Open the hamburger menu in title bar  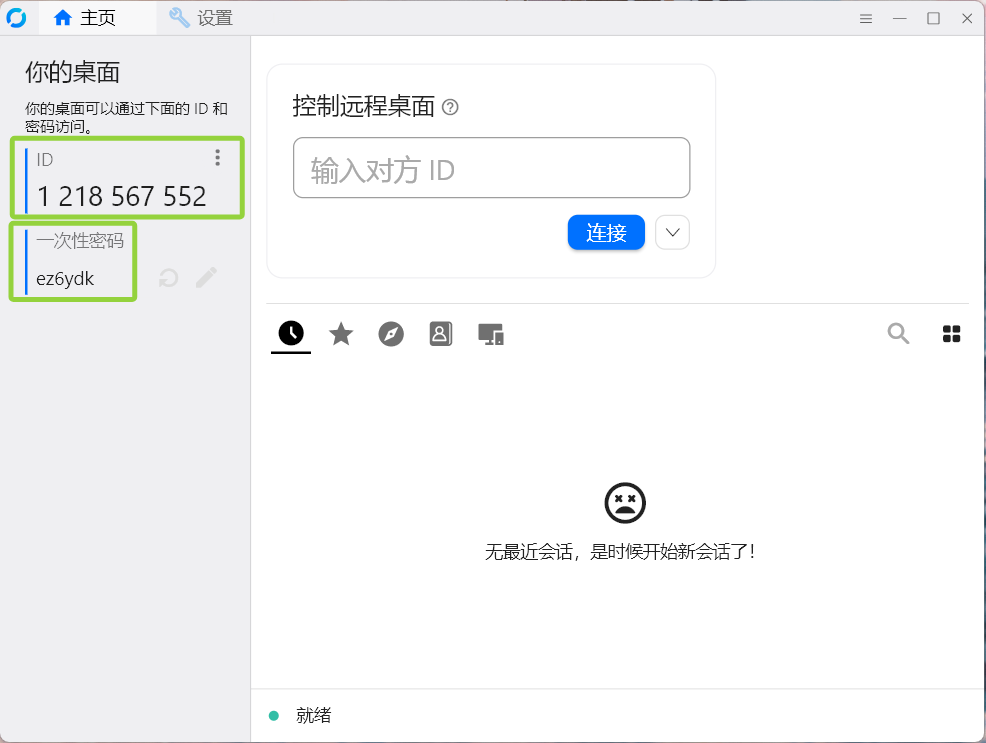pyautogui.click(x=866, y=18)
